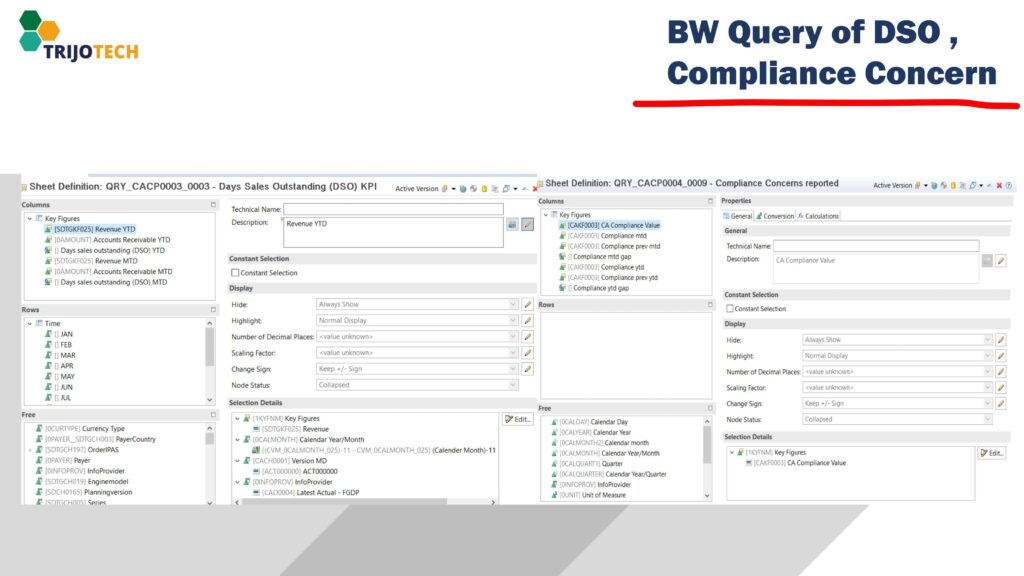Click pencil icon beside Highlight in Compliance query

pos(1000,356)
